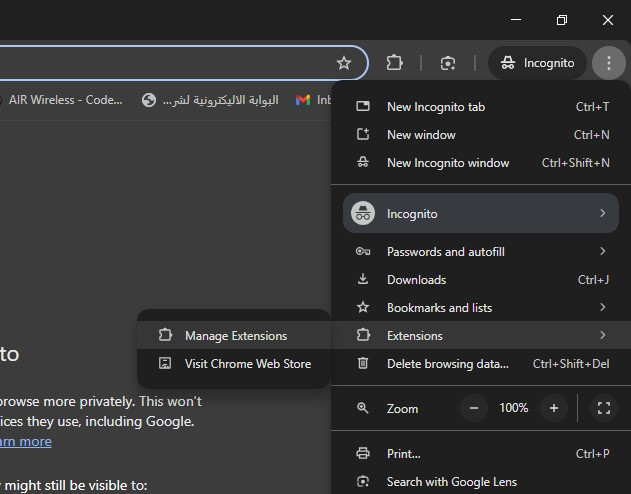Click the three-dot Chrome menu button
This screenshot has width=631, height=494.
pos(608,63)
